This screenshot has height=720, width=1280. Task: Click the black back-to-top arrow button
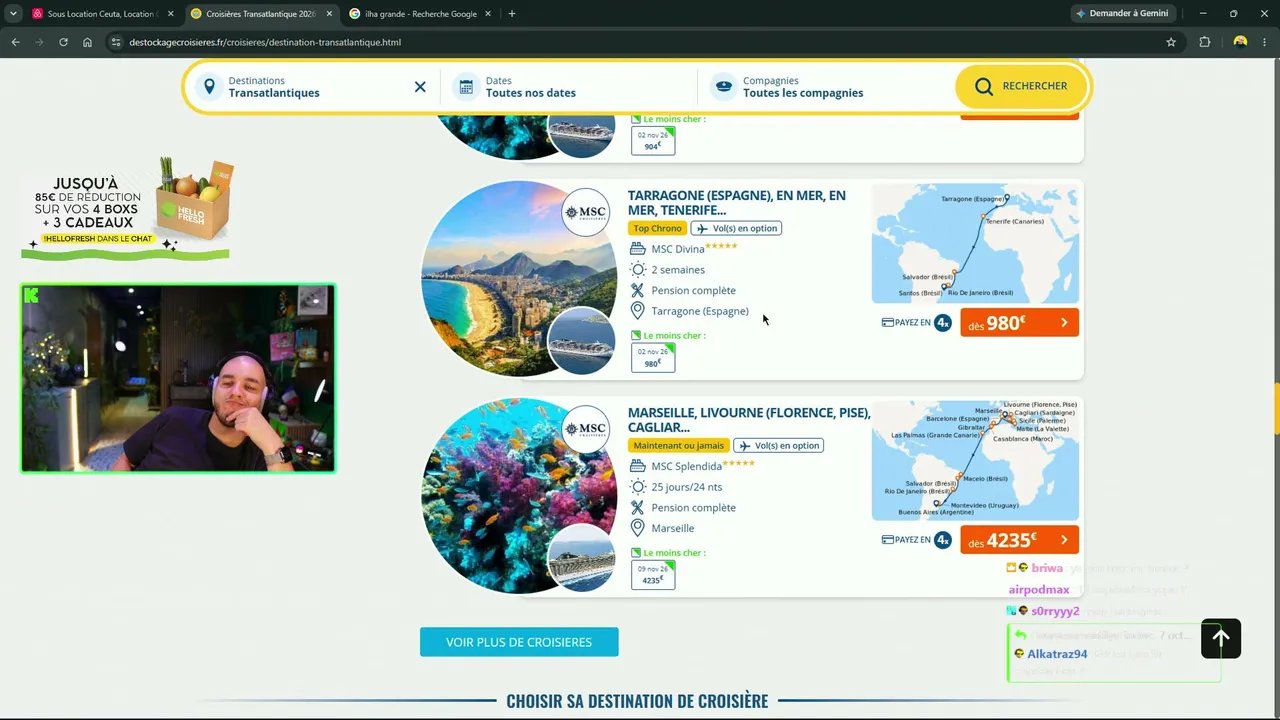coord(1221,638)
